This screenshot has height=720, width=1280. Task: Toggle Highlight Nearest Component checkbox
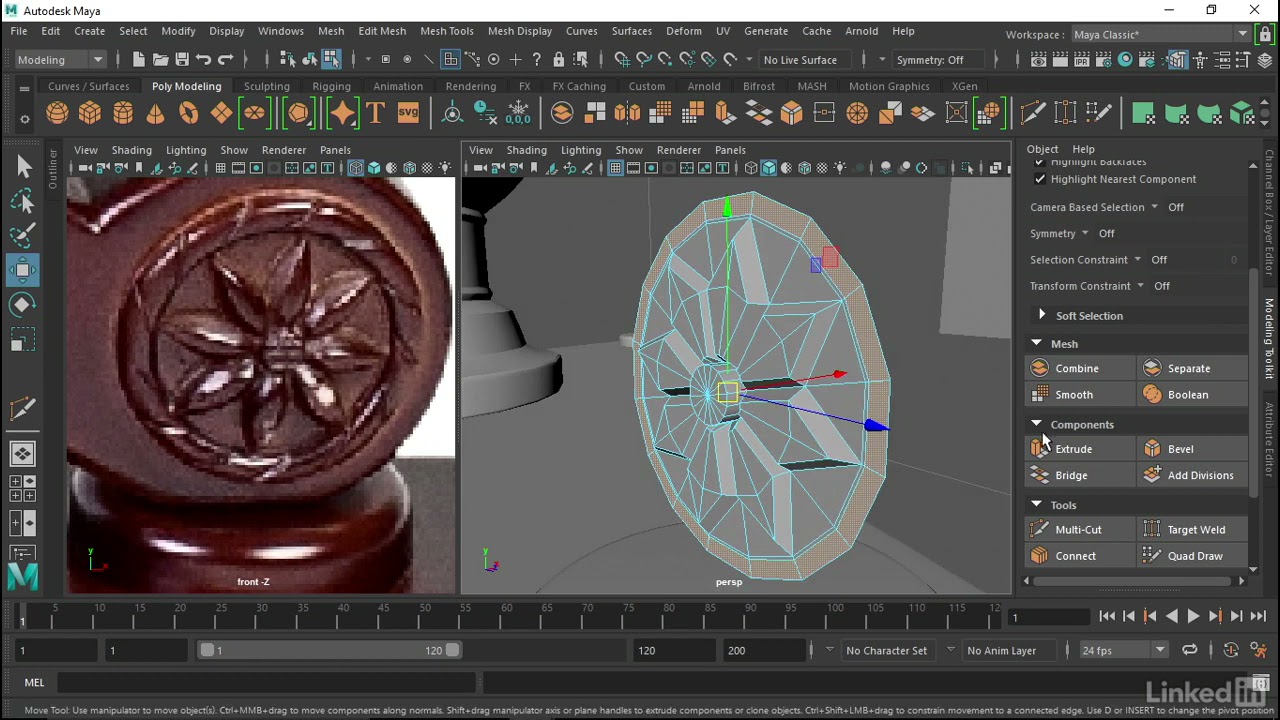[1040, 179]
